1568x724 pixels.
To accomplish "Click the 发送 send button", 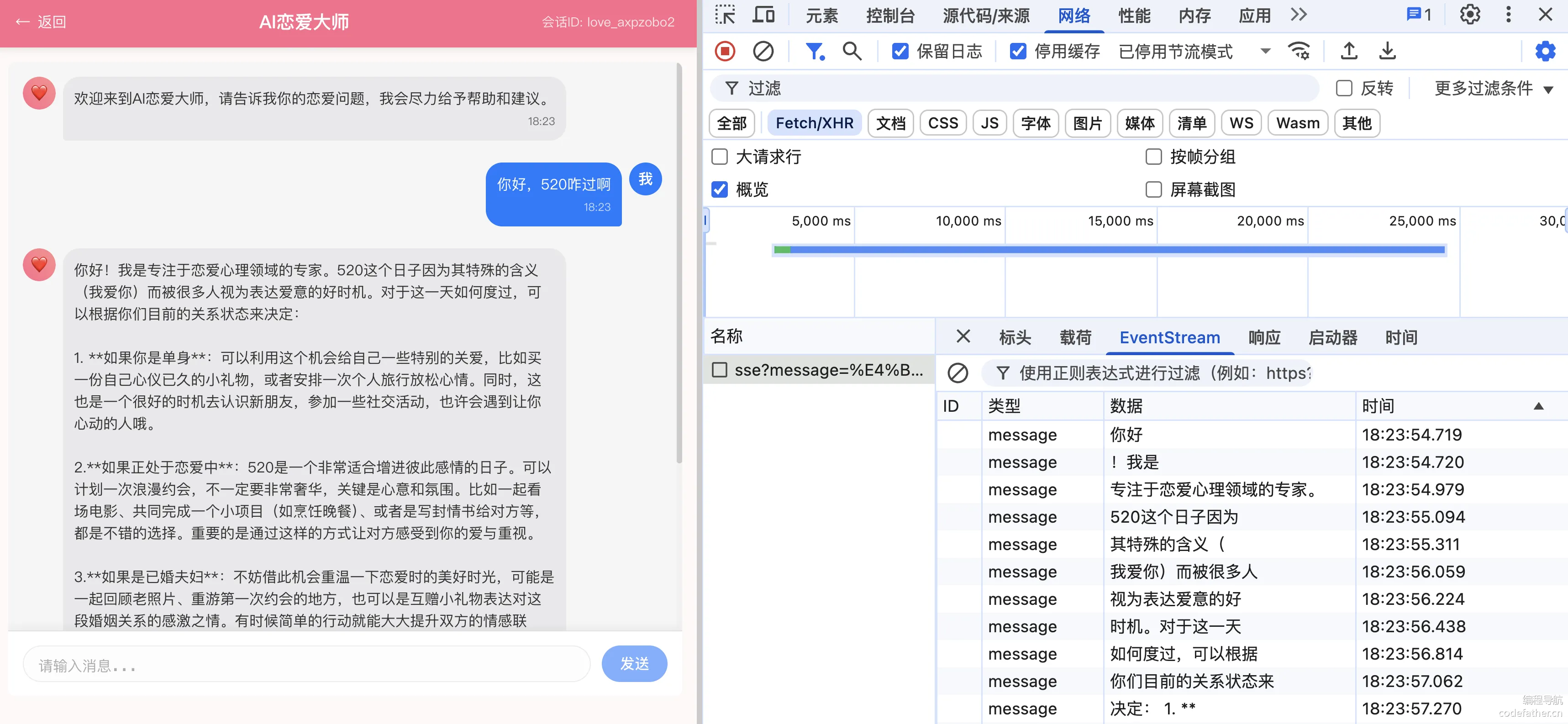I will tap(634, 664).
